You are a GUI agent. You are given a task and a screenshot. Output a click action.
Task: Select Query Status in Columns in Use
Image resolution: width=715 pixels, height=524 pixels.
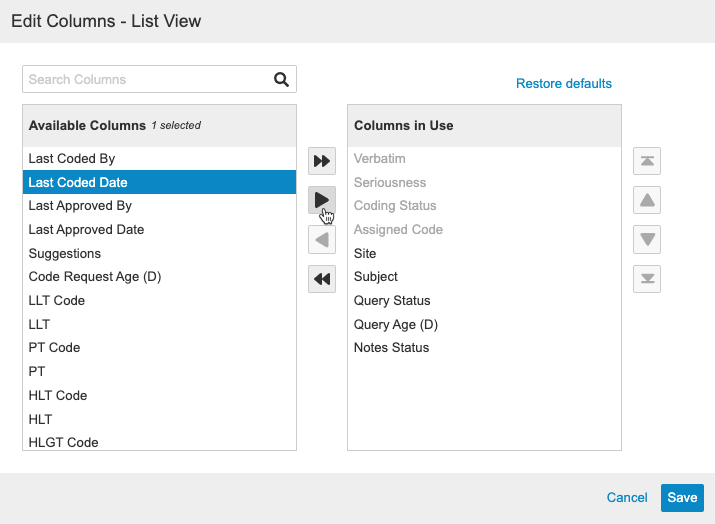click(x=392, y=300)
